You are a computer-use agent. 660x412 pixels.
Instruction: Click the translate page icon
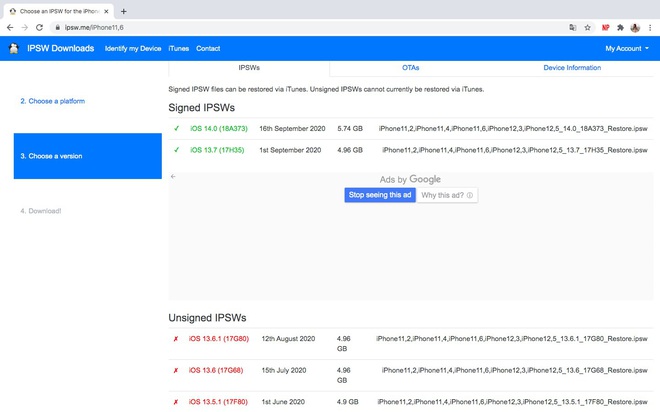[x=572, y=27]
